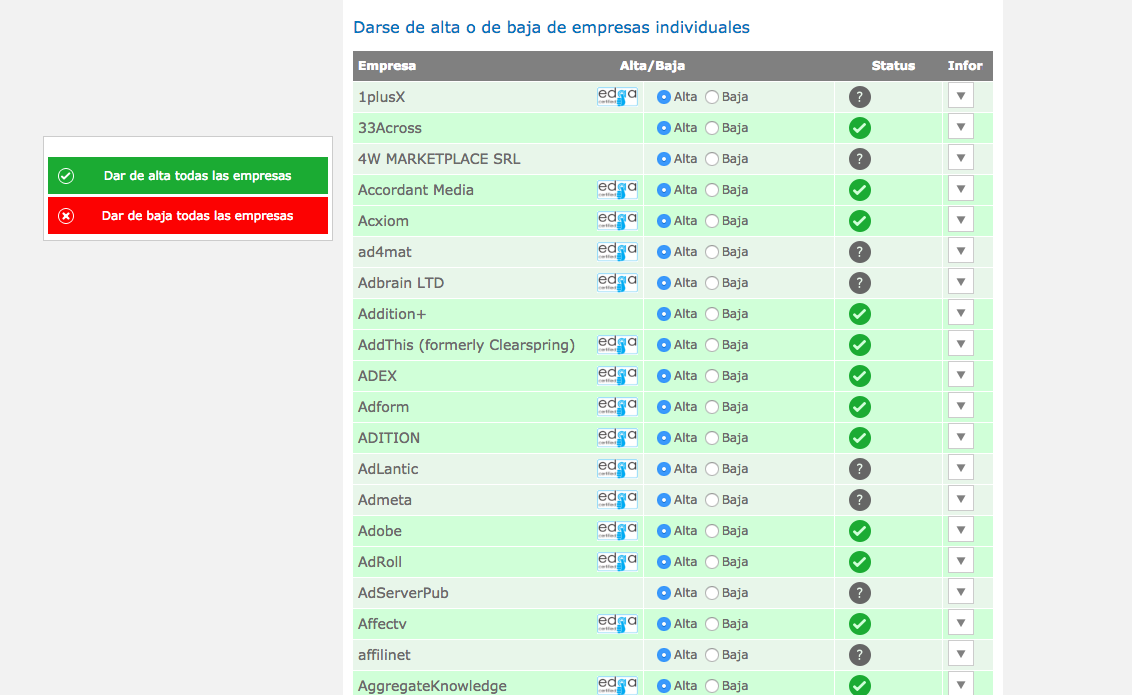Click the Infor column header
The width and height of the screenshot is (1132, 695).
965,66
